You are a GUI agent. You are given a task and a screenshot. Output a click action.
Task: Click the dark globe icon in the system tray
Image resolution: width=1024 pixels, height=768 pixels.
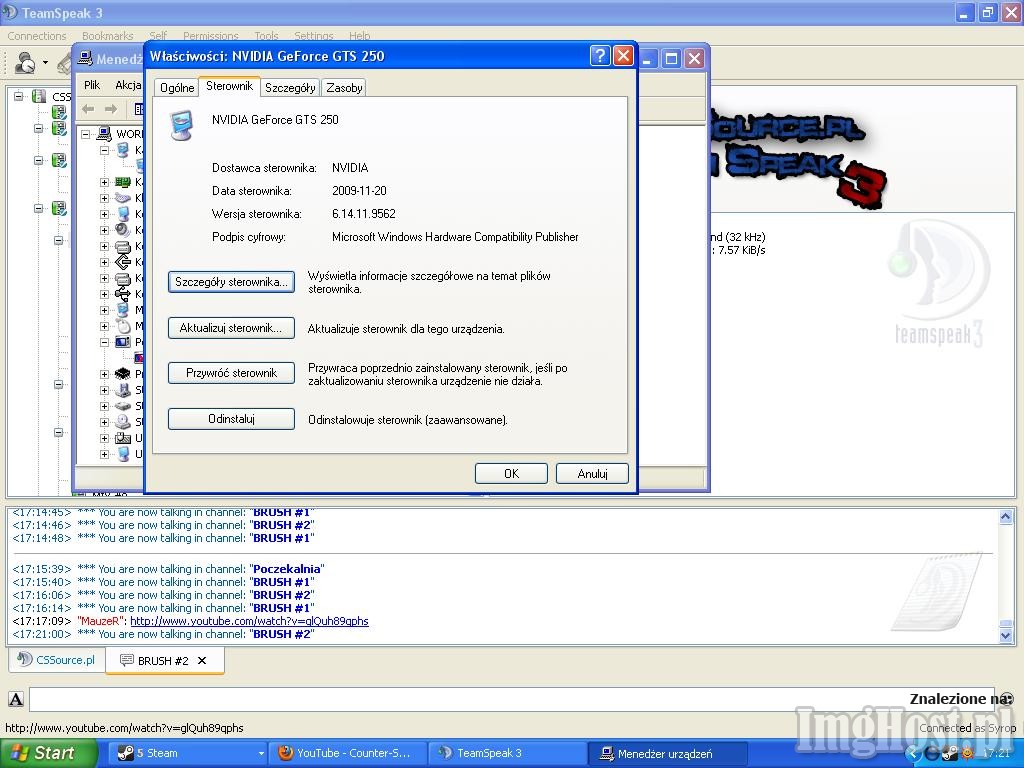click(x=931, y=754)
